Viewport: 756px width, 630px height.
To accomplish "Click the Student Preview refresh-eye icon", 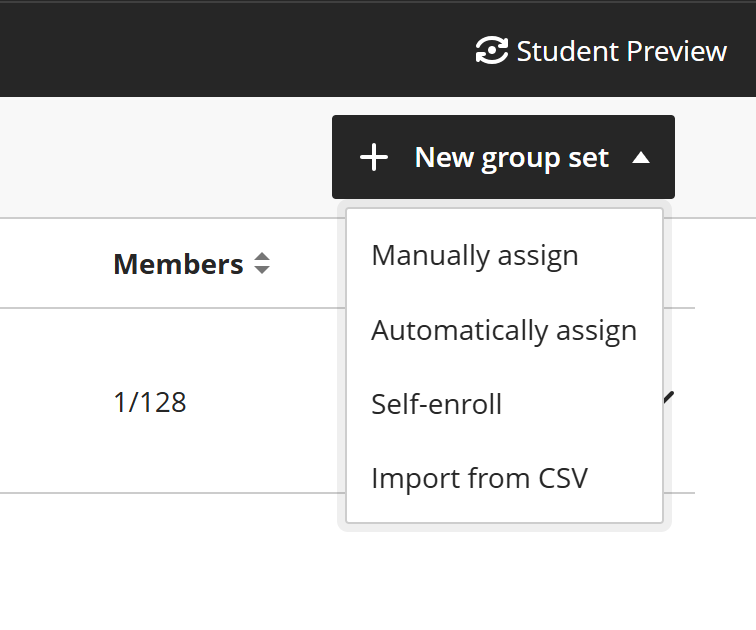I will point(492,51).
